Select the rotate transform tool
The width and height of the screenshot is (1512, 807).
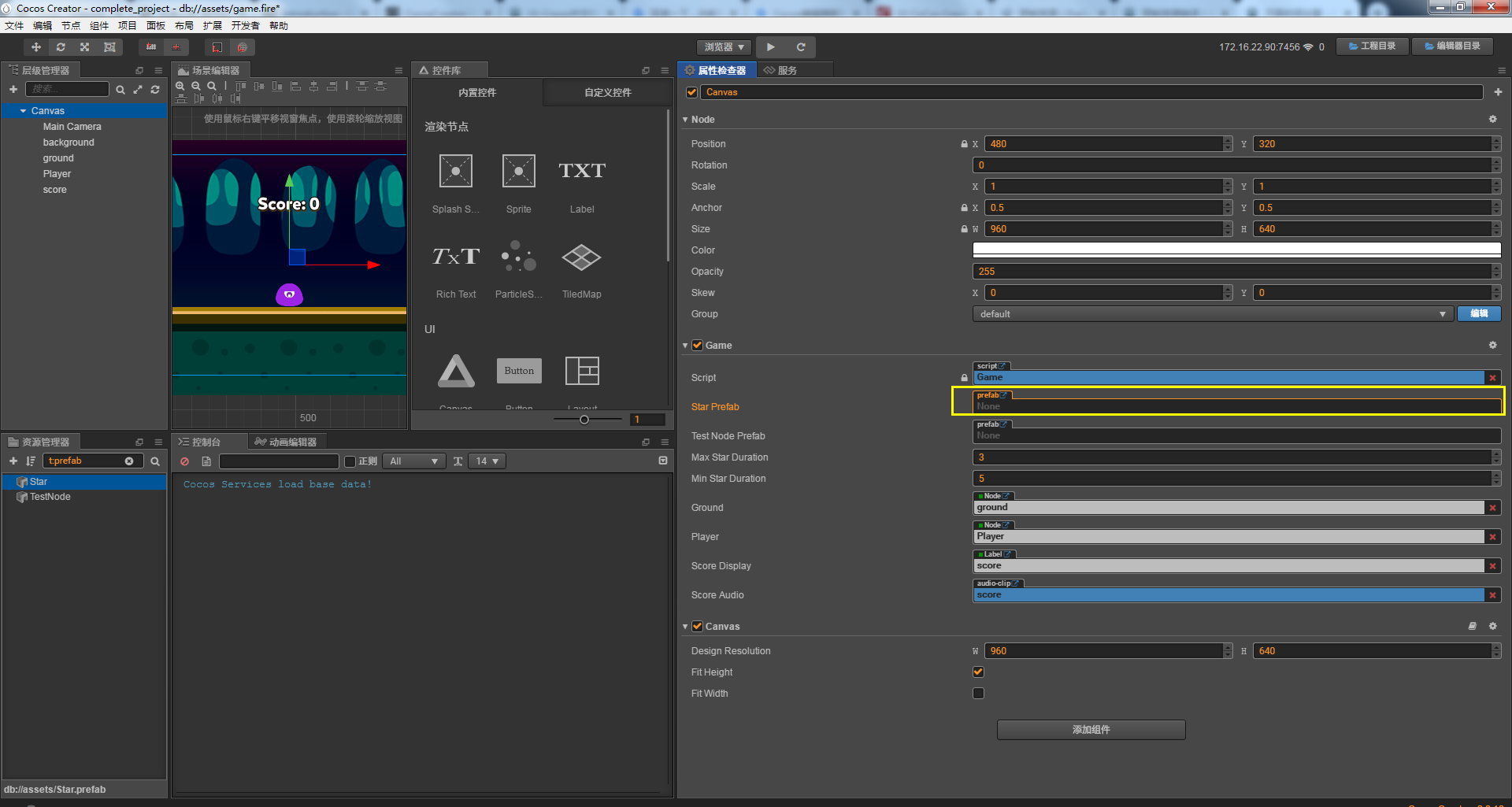pos(61,47)
